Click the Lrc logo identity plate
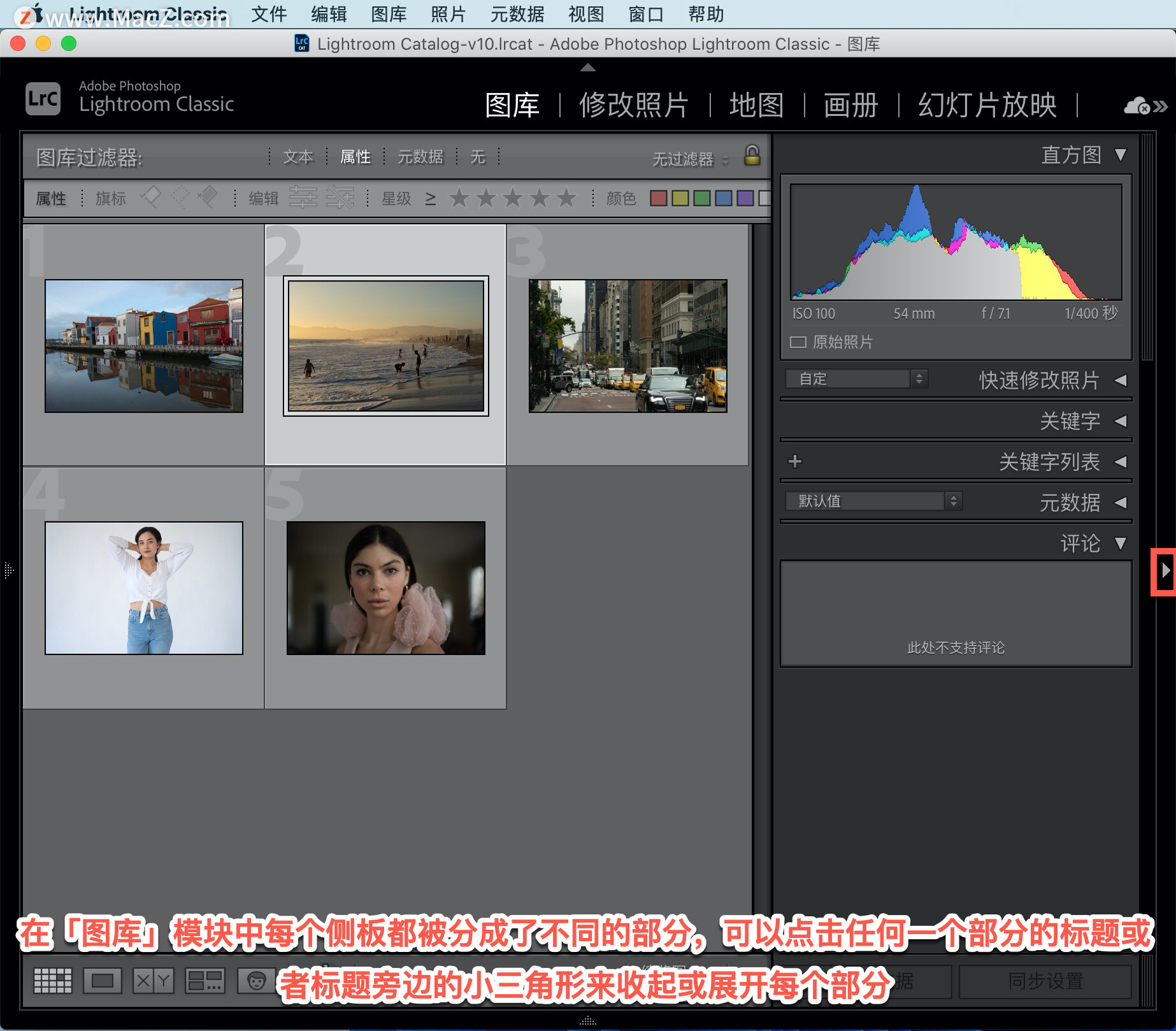 click(43, 99)
